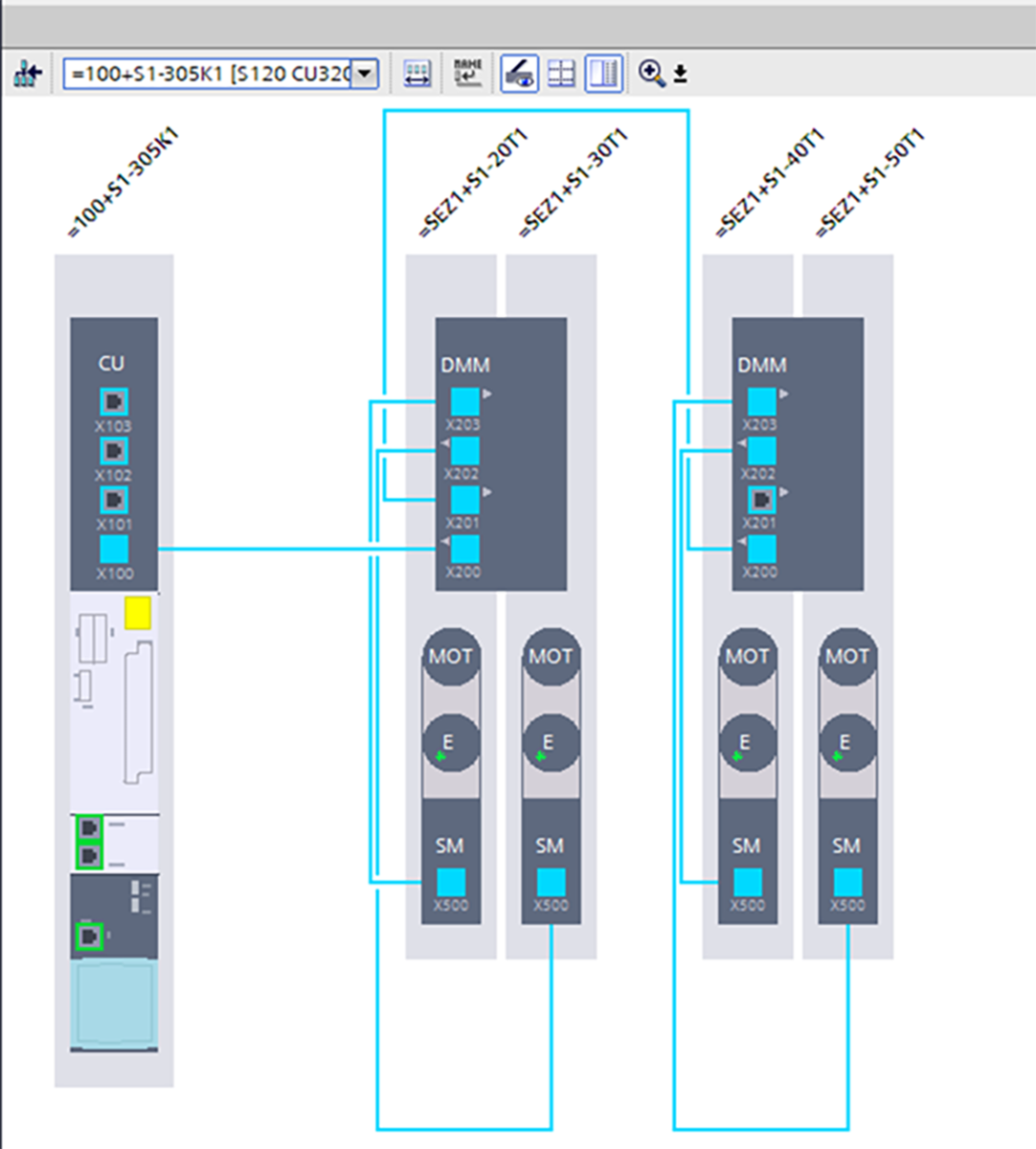Screen dimensions: 1036x1149
Task: Open the device selector dropdown arrow
Action: click(364, 74)
